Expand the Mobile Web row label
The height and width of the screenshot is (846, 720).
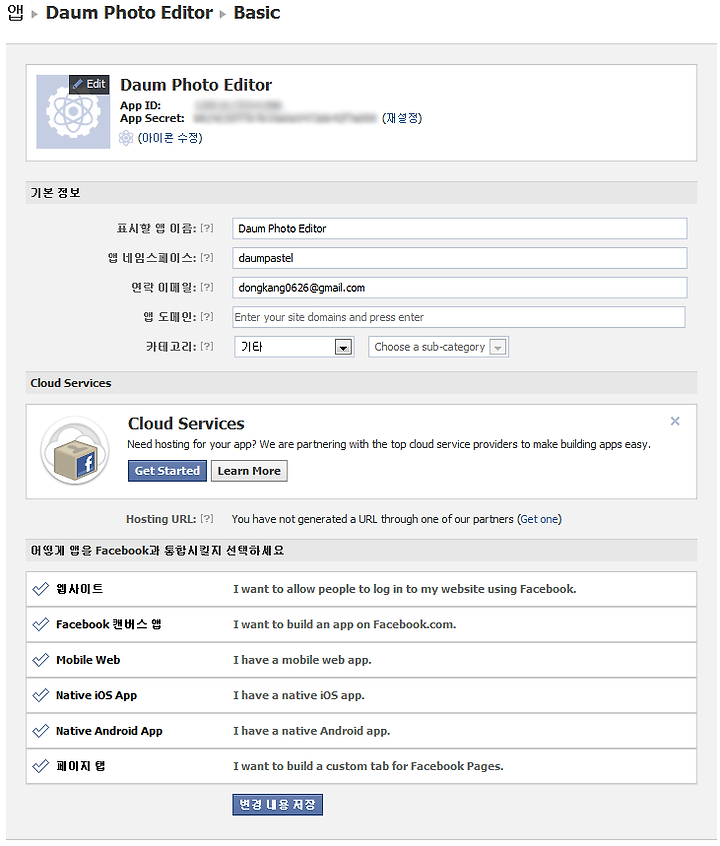(88, 660)
